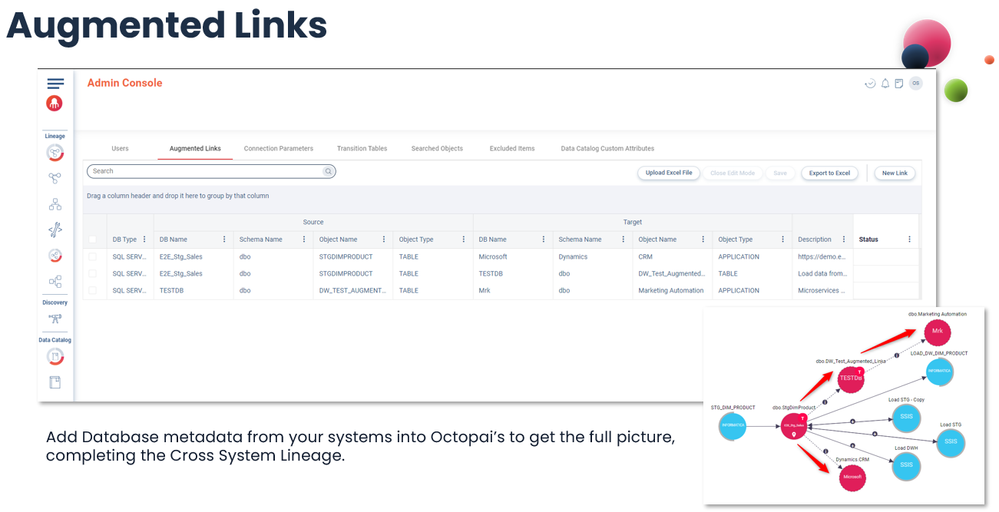Click the checkmark status icon in the header
The image size is (999, 512).
point(870,83)
